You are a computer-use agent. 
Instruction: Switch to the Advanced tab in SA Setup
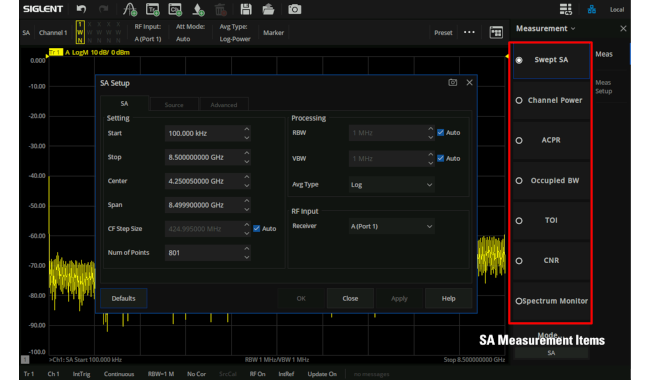click(224, 105)
